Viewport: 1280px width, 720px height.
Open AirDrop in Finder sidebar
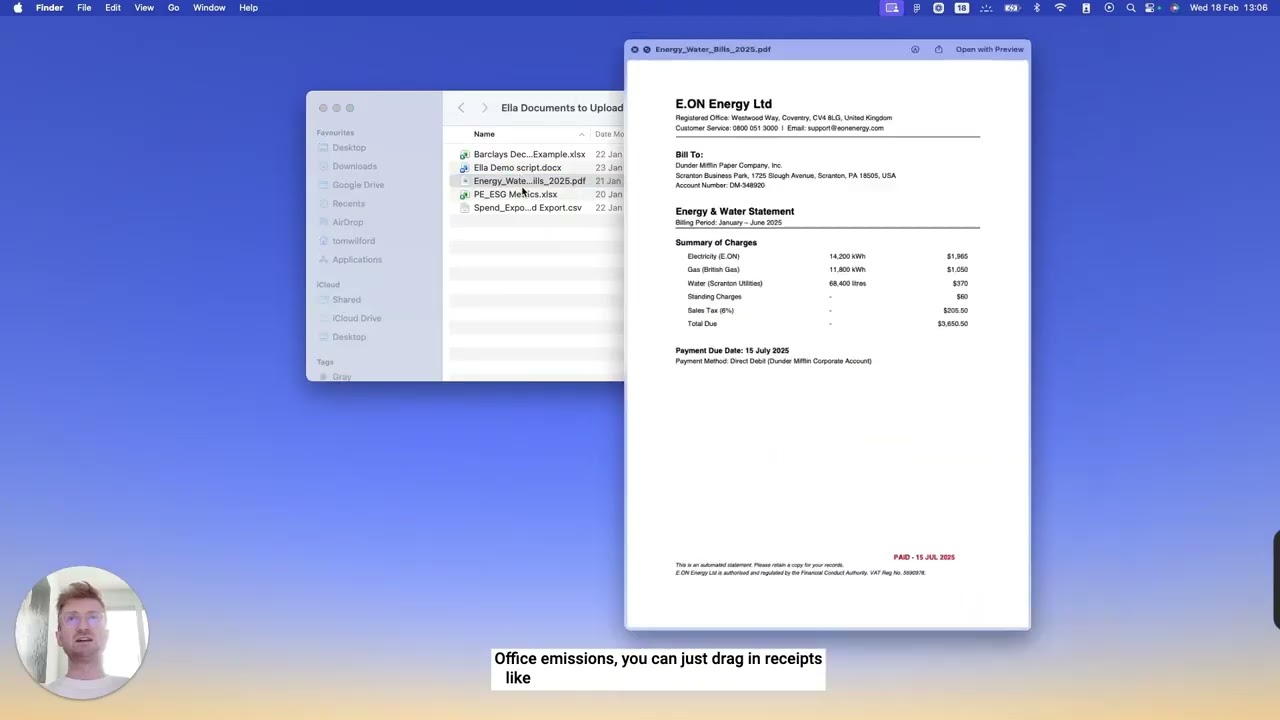[347, 222]
